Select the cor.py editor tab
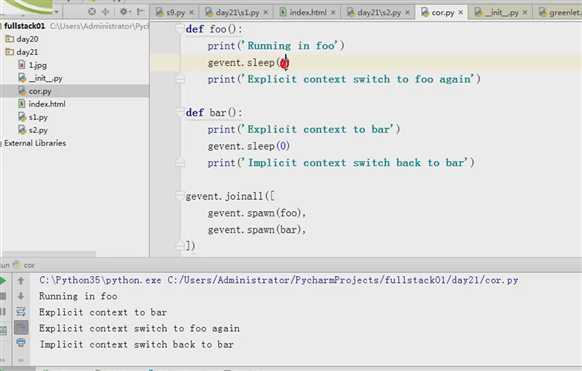 coord(442,13)
